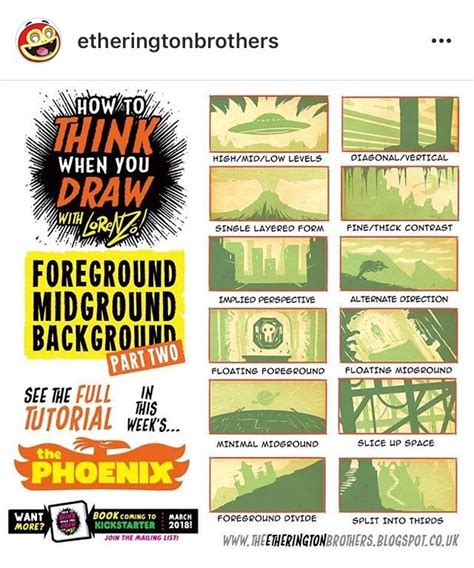Select the Minimal Midground planet thumbnail
This screenshot has width=474, height=568.
(268, 407)
